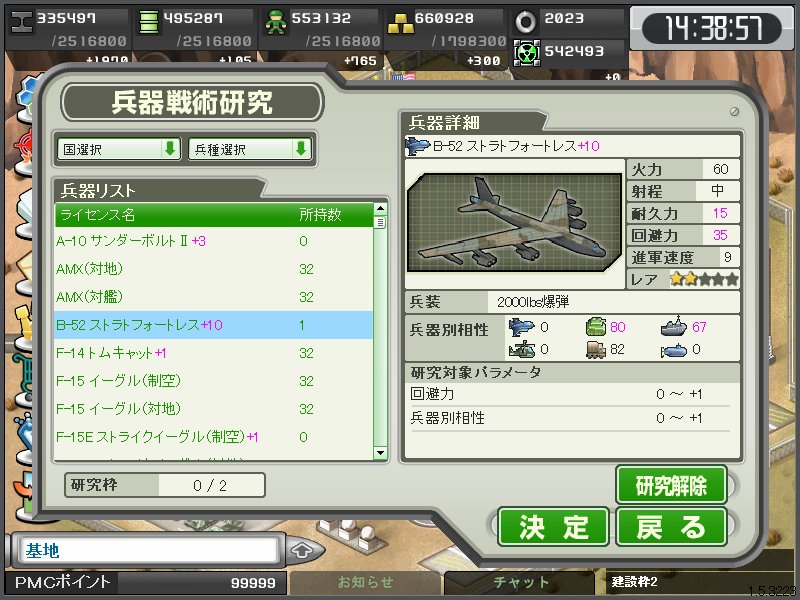The width and height of the screenshot is (800, 600).
Task: Click the radiation nuclear resource icon
Action: point(526,53)
